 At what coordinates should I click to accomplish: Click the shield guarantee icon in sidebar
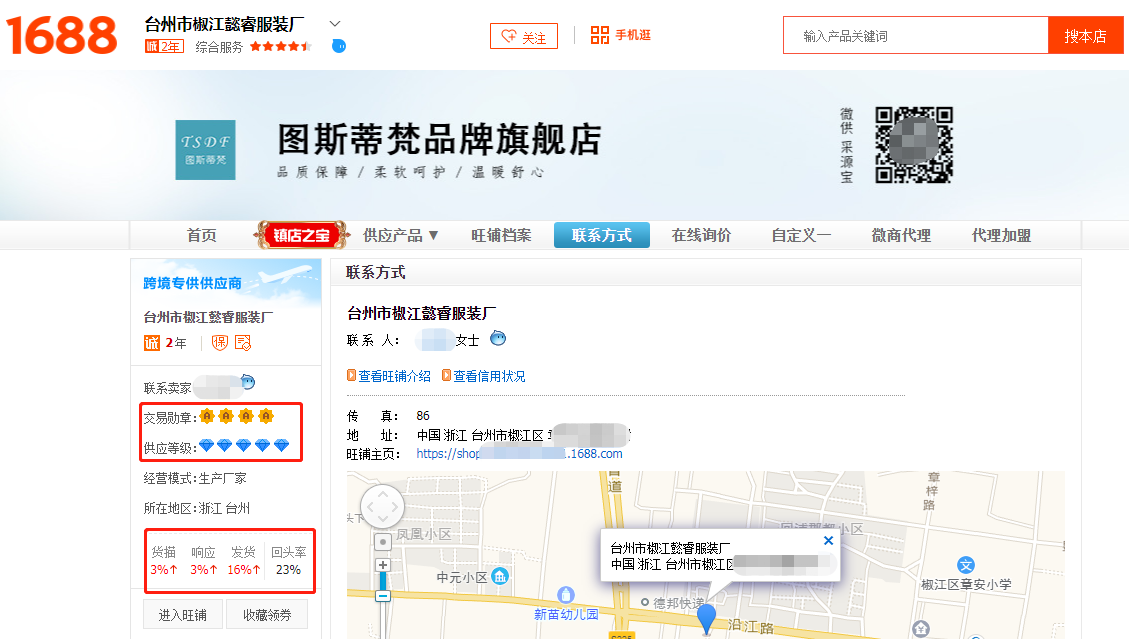click(x=220, y=343)
